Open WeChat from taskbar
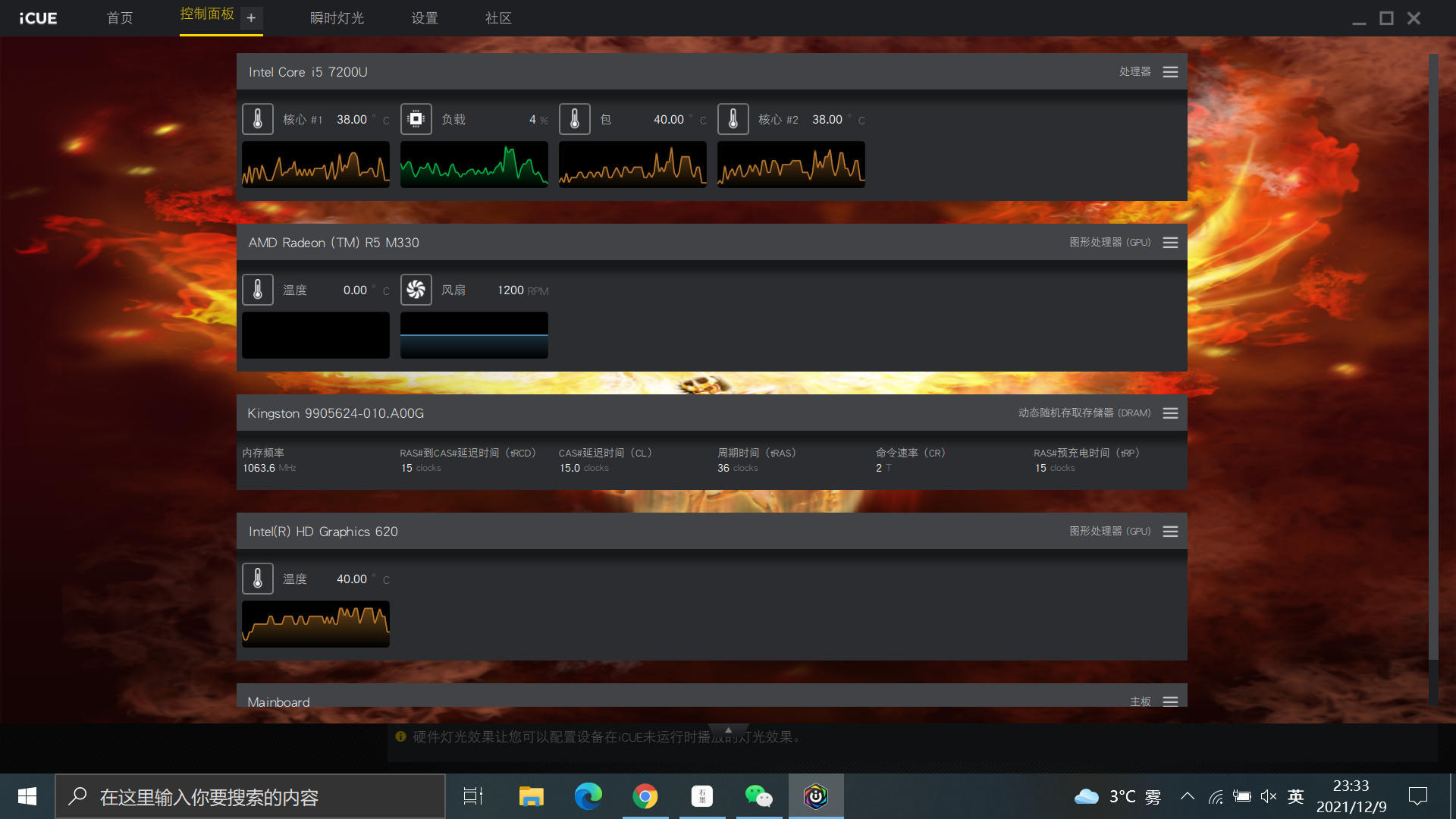This screenshot has height=819, width=1456. (x=759, y=796)
